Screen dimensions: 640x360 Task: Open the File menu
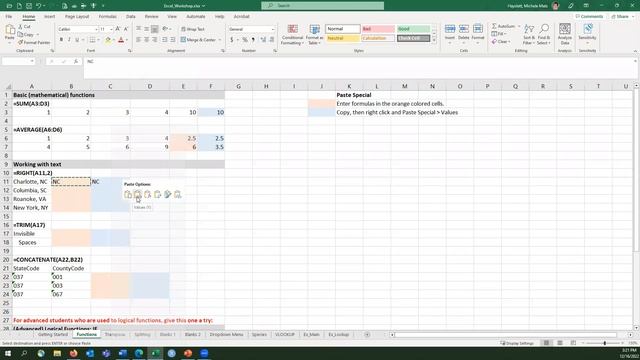(9, 16)
